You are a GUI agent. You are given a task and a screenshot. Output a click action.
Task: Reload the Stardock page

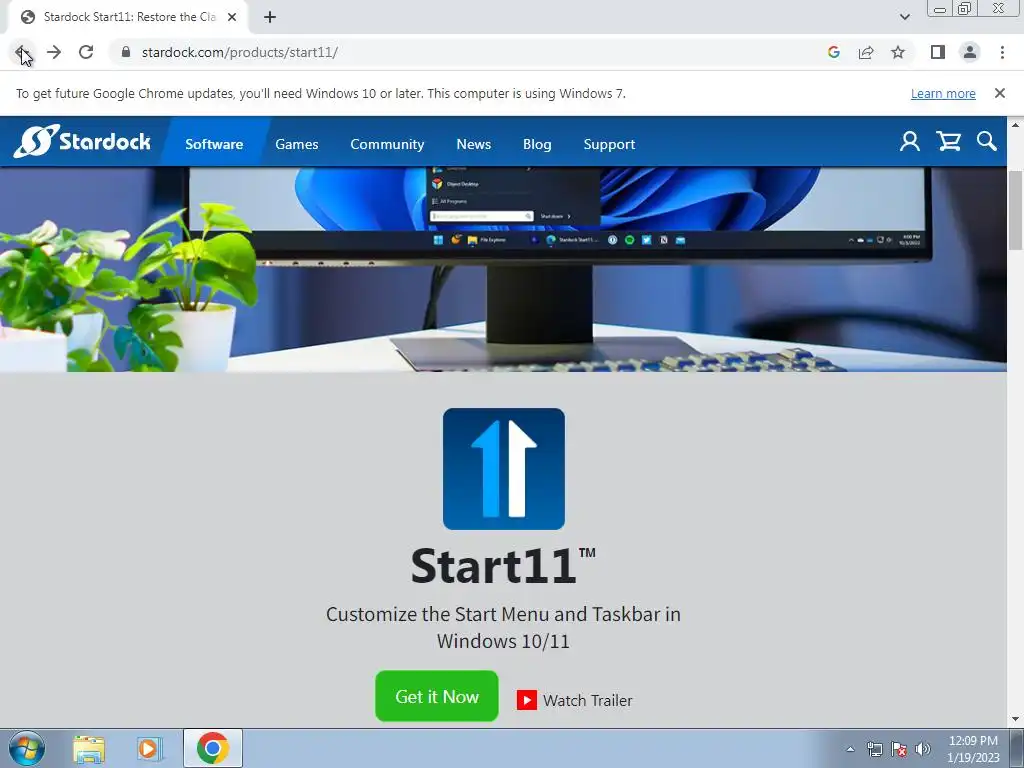(86, 52)
